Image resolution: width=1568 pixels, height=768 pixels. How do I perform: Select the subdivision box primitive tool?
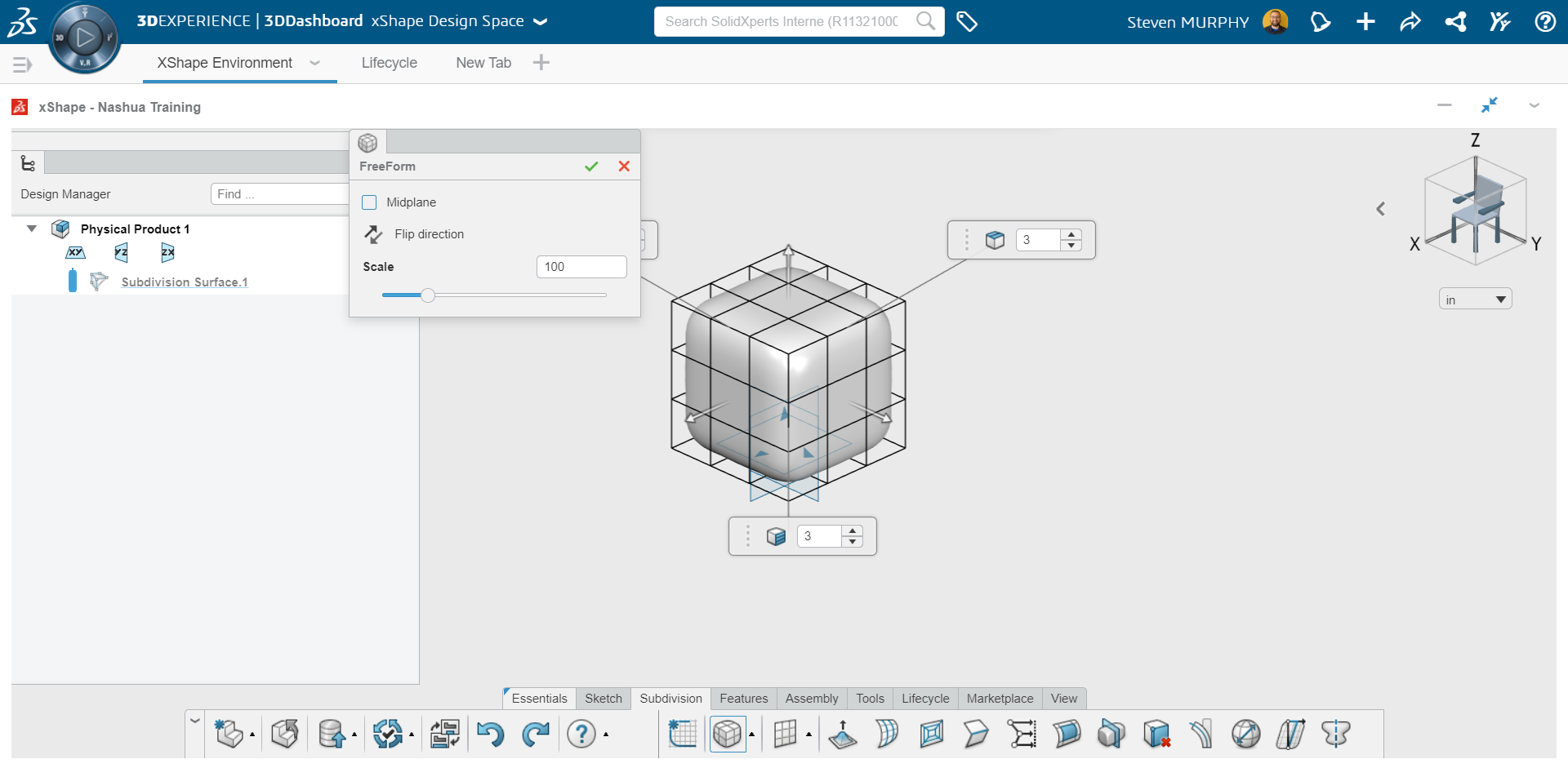coord(727,734)
